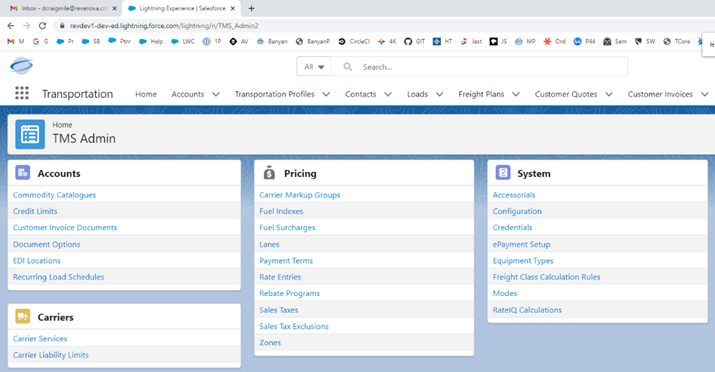715x372 pixels.
Task: Open the 'LWC' bookmark
Action: pos(183,41)
